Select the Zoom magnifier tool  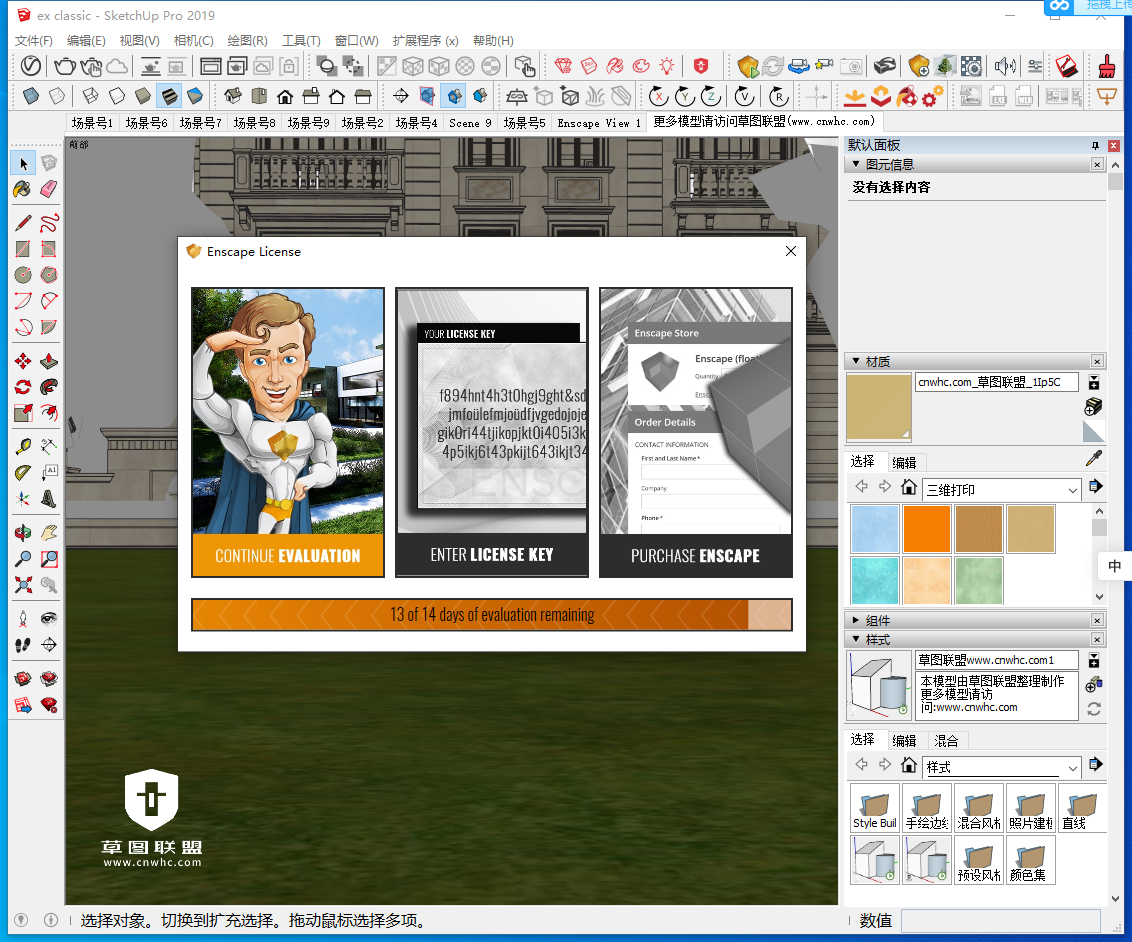tap(23, 559)
